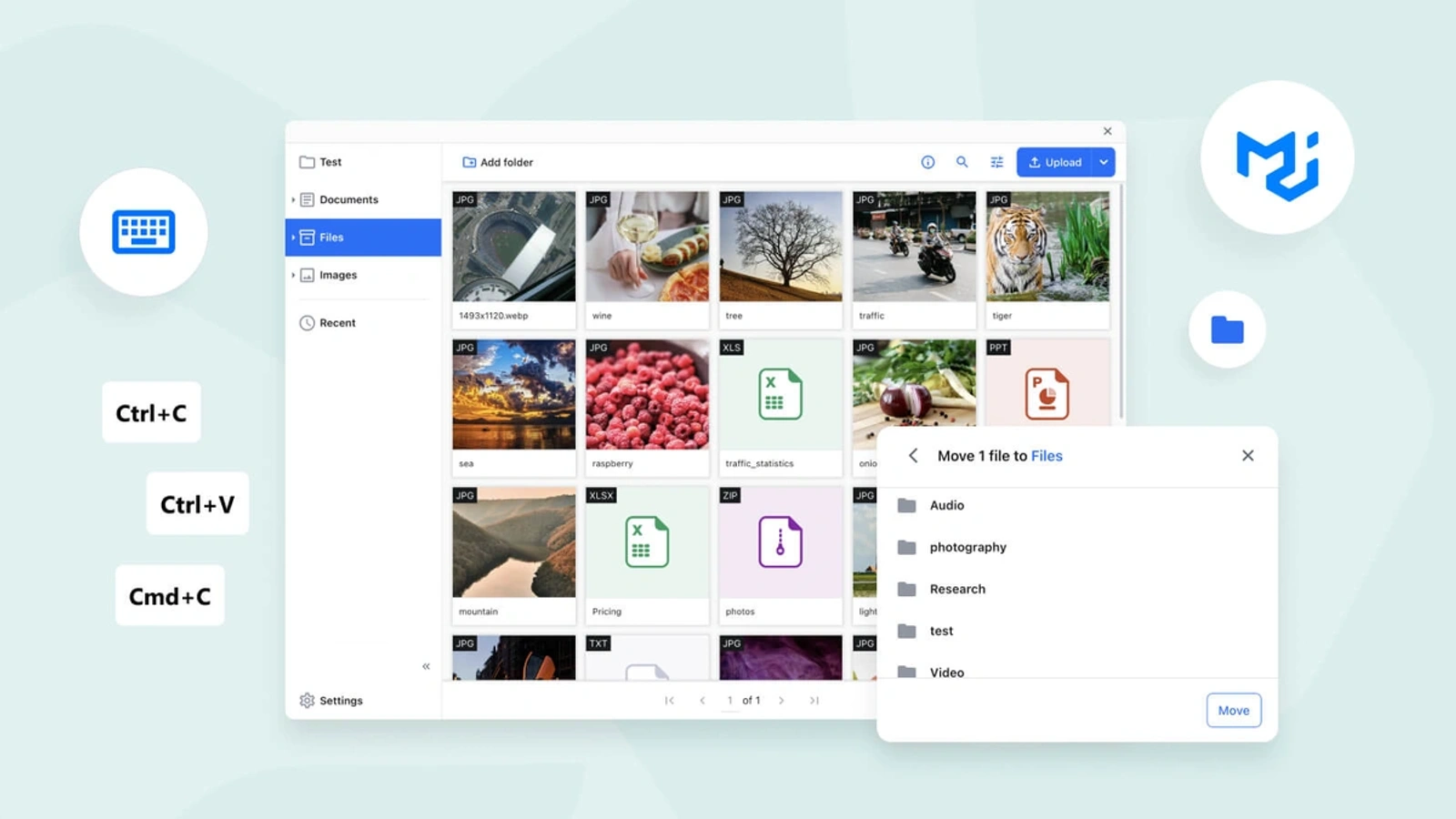Select the mountain image thumbnail
Viewport: 1456px width, 819px height.
[514, 542]
